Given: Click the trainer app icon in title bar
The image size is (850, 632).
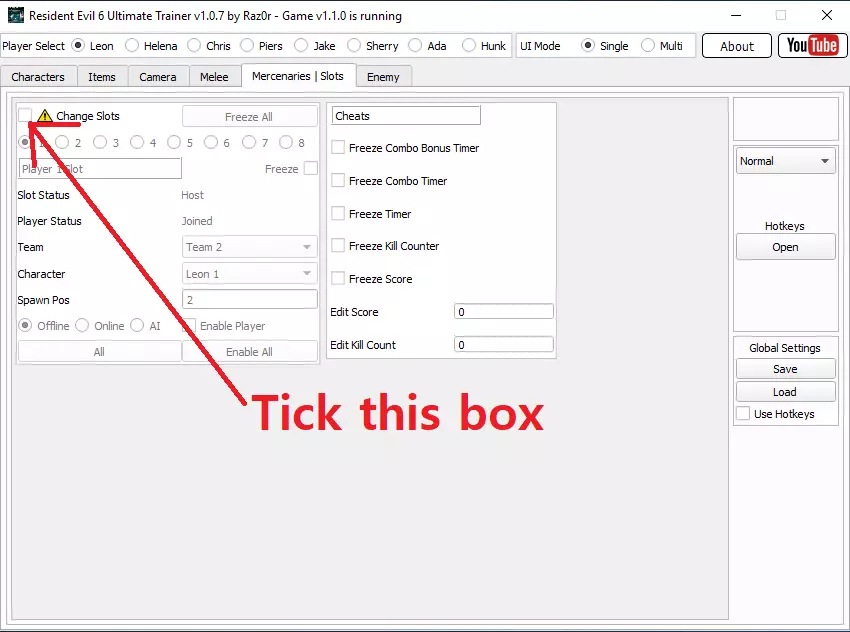Looking at the screenshot, I should point(16,15).
